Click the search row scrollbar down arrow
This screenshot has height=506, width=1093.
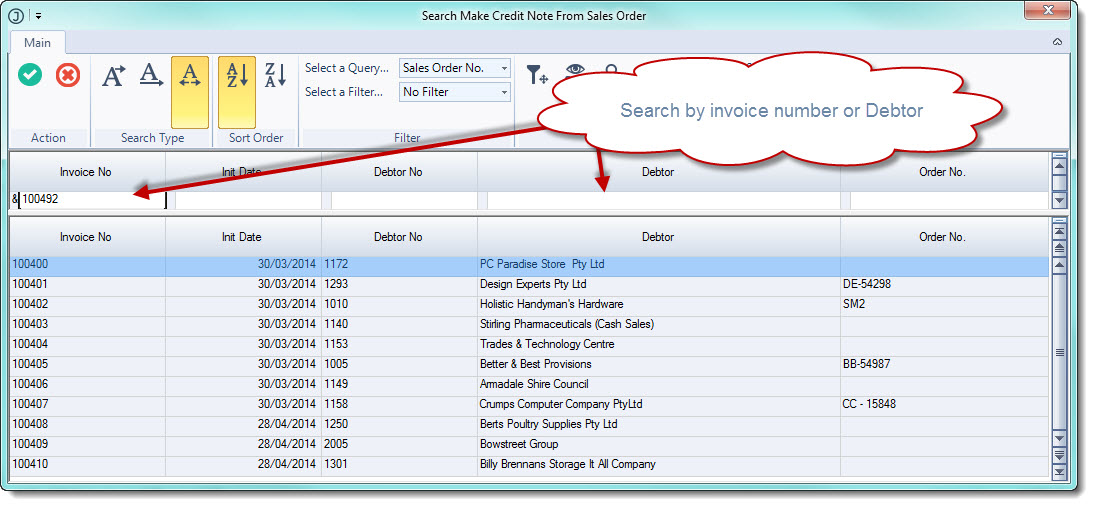[x=1060, y=200]
